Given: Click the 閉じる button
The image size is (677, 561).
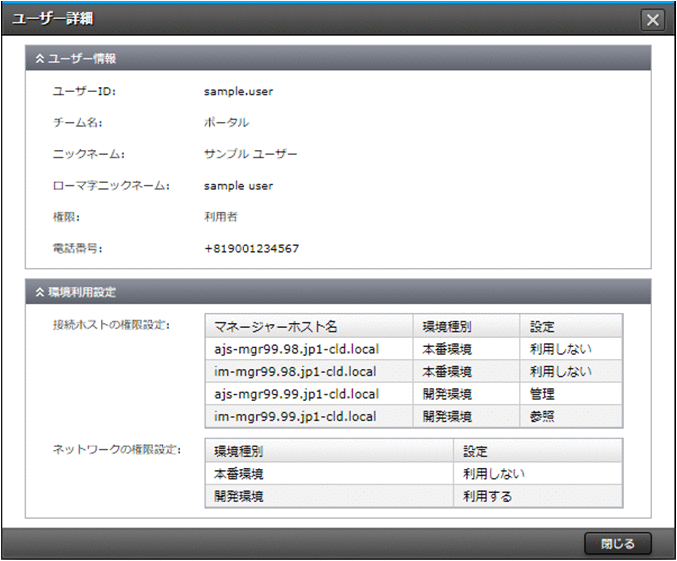Looking at the screenshot, I should pyautogui.click(x=617, y=543).
